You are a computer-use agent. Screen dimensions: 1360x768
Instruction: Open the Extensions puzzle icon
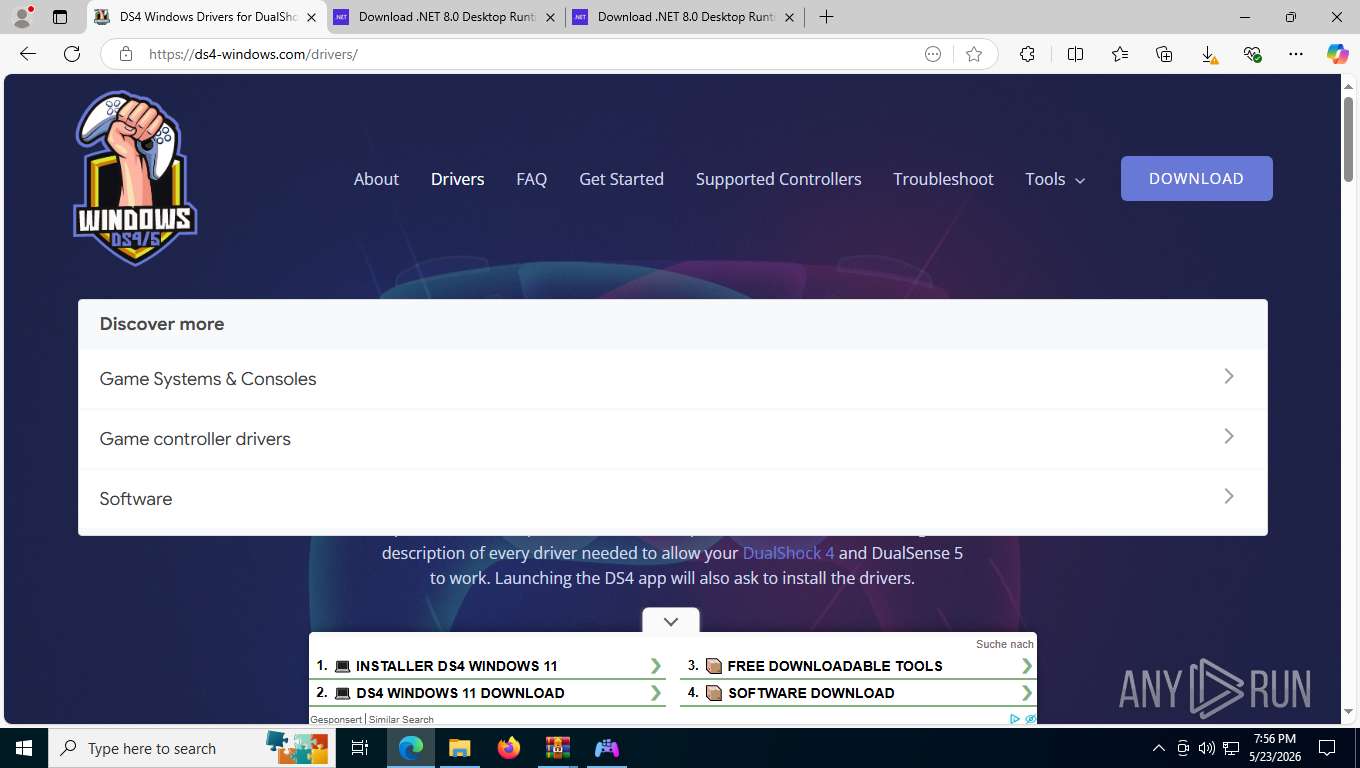pos(1027,54)
